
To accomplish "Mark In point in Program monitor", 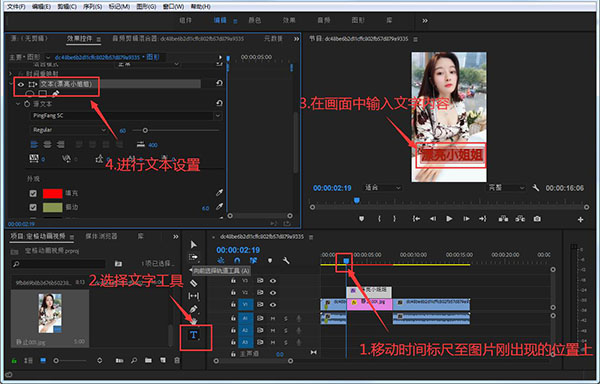I will point(379,219).
